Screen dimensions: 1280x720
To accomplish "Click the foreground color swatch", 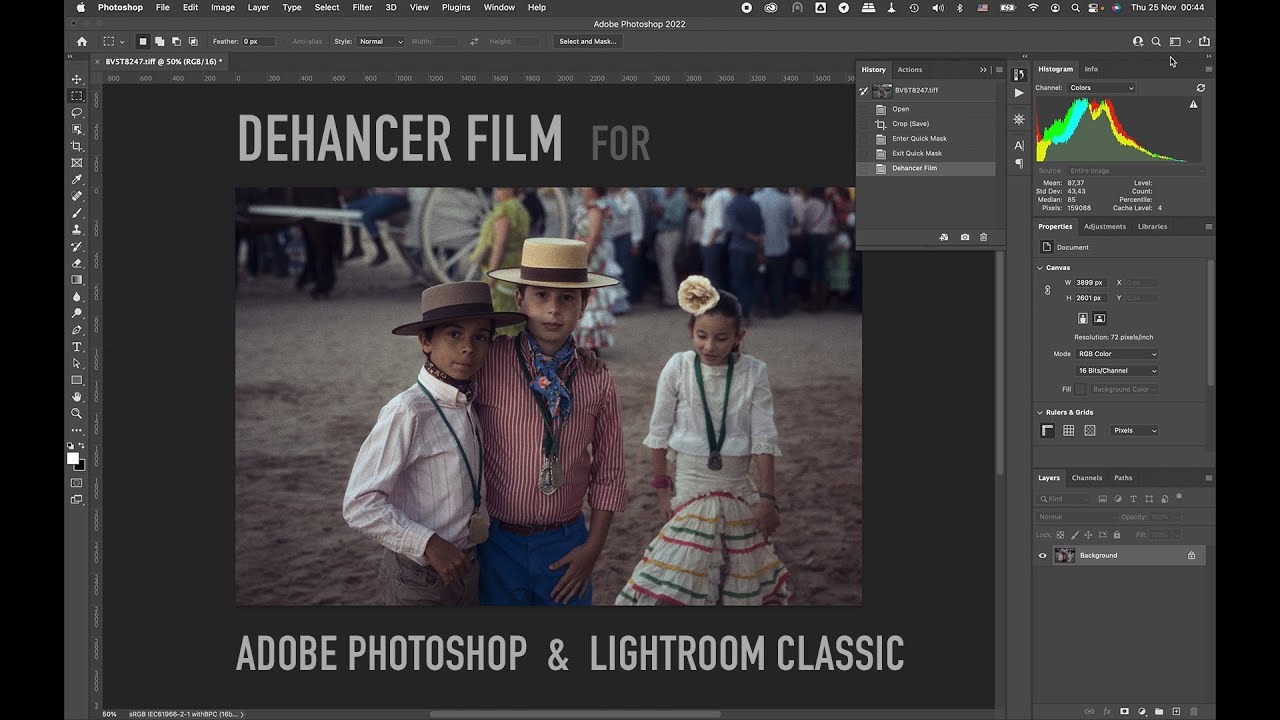I will 73,458.
